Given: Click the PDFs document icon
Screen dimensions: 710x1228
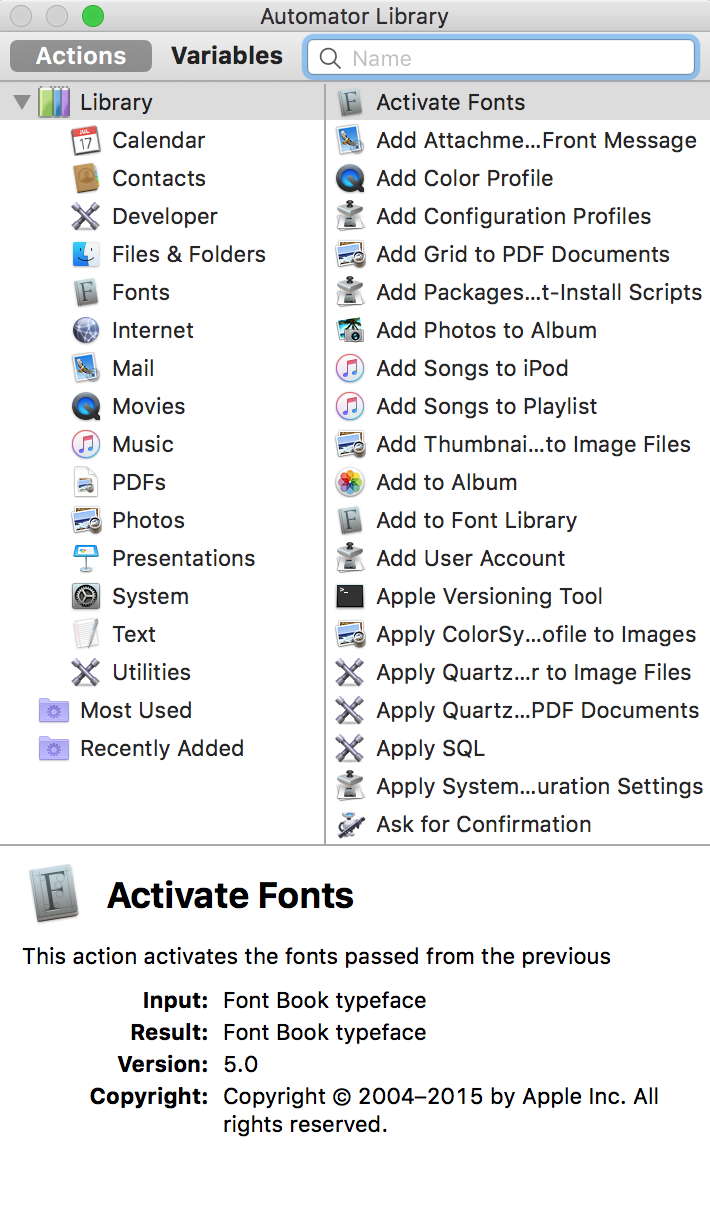Looking at the screenshot, I should 86,482.
